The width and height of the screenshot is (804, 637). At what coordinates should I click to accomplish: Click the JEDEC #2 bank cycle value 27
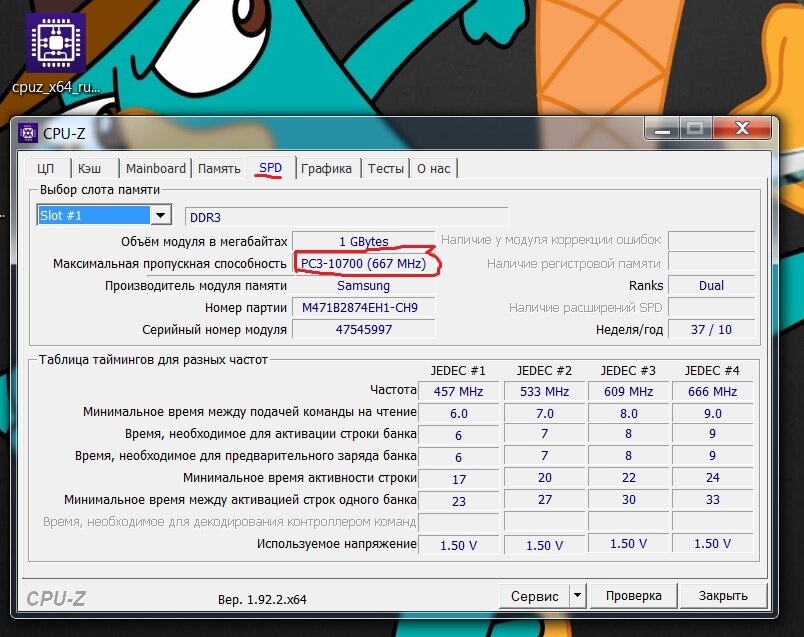(545, 500)
